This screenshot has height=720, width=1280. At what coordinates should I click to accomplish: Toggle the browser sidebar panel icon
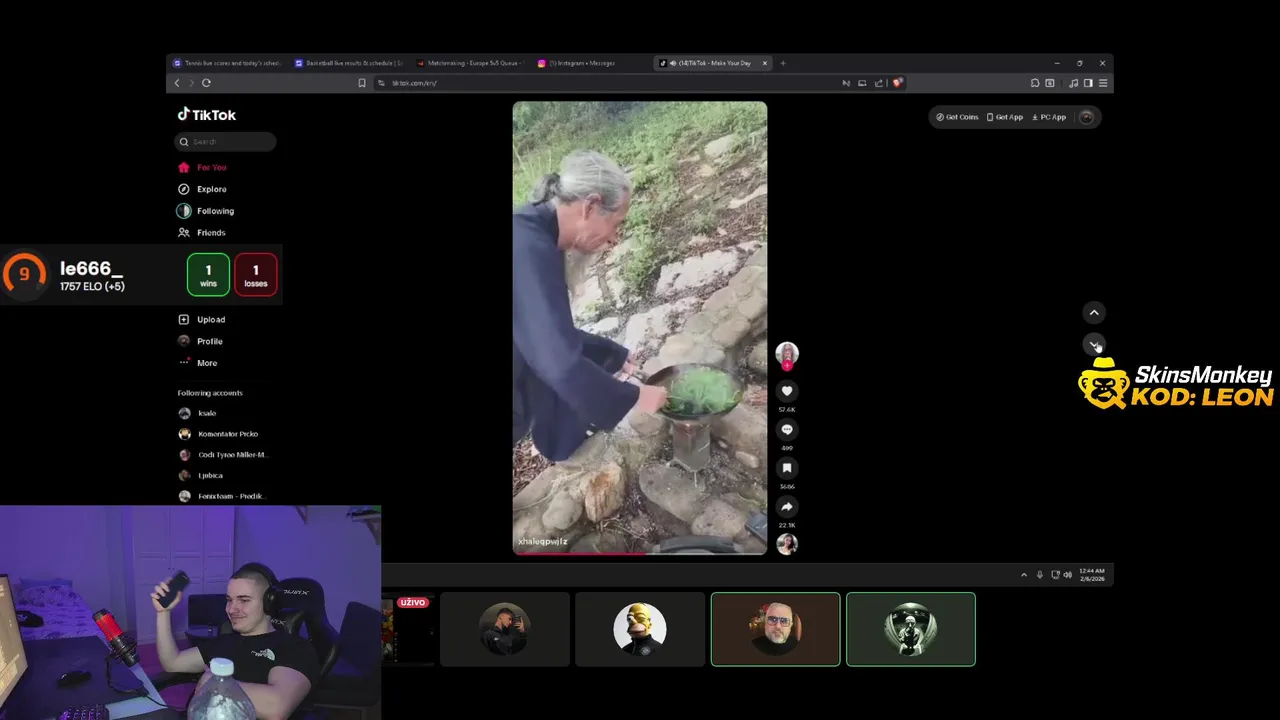coord(1088,83)
